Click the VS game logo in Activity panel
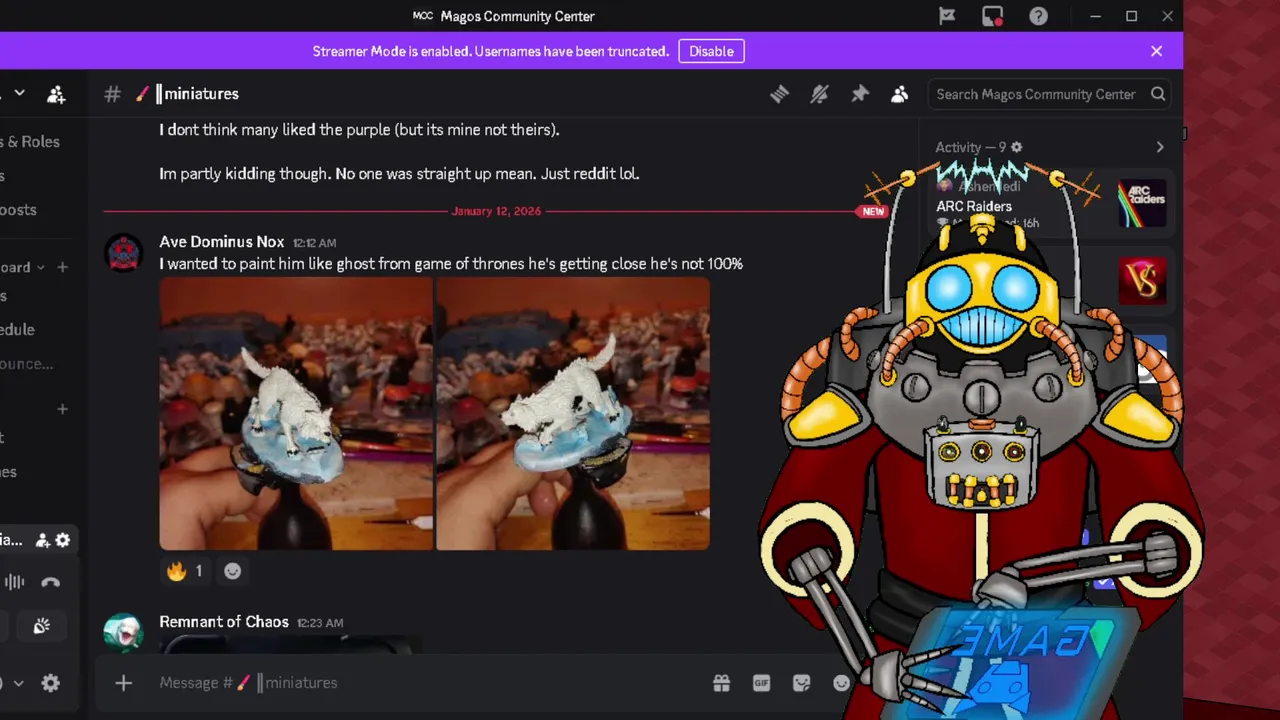Image resolution: width=1280 pixels, height=720 pixels. click(1142, 280)
